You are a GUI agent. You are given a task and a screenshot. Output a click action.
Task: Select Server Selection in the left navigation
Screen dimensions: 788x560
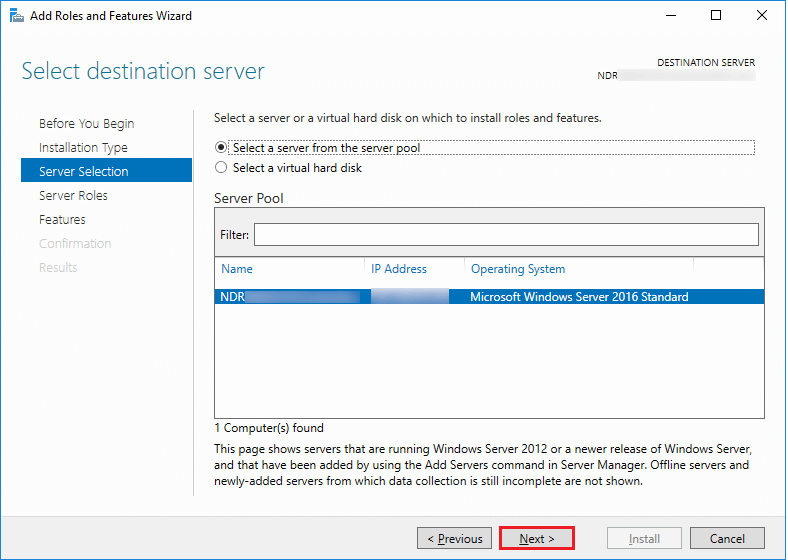pyautogui.click(x=84, y=172)
